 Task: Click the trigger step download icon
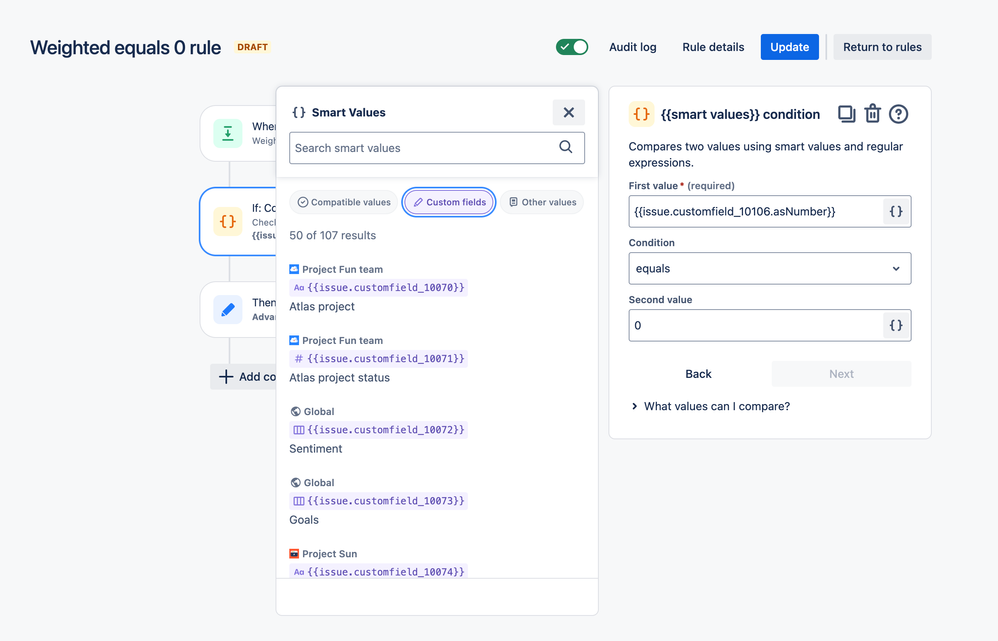click(228, 134)
